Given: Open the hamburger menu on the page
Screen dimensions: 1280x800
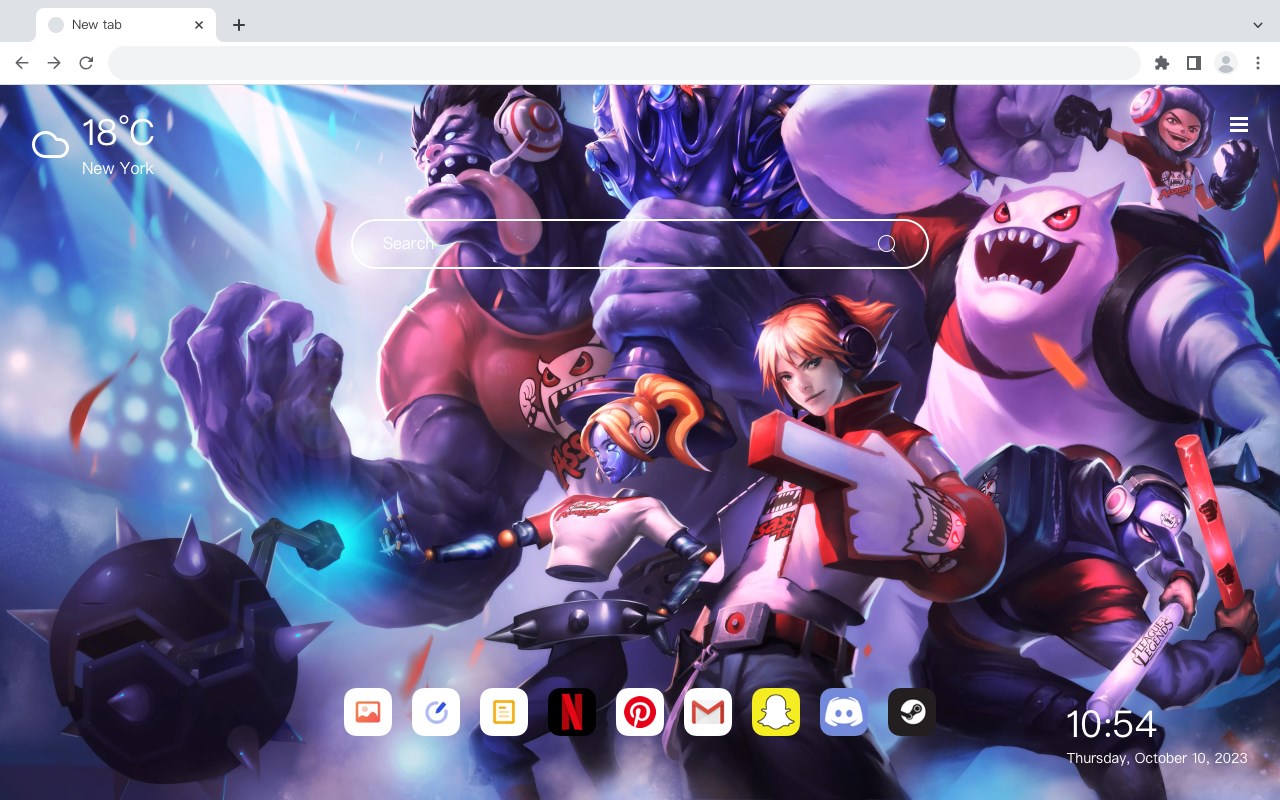Looking at the screenshot, I should 1239,125.
